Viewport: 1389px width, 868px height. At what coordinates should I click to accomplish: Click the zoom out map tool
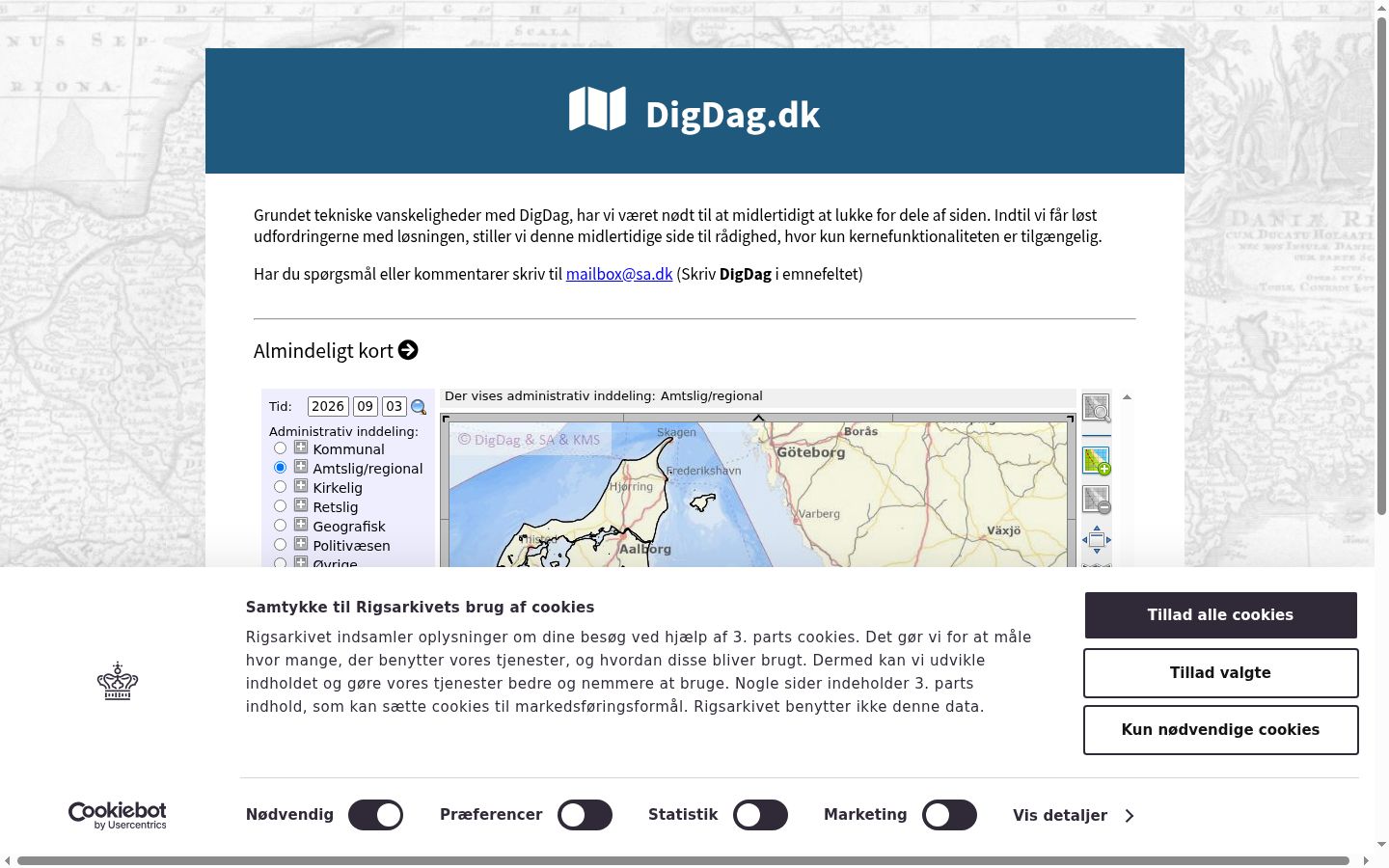pos(1096,500)
